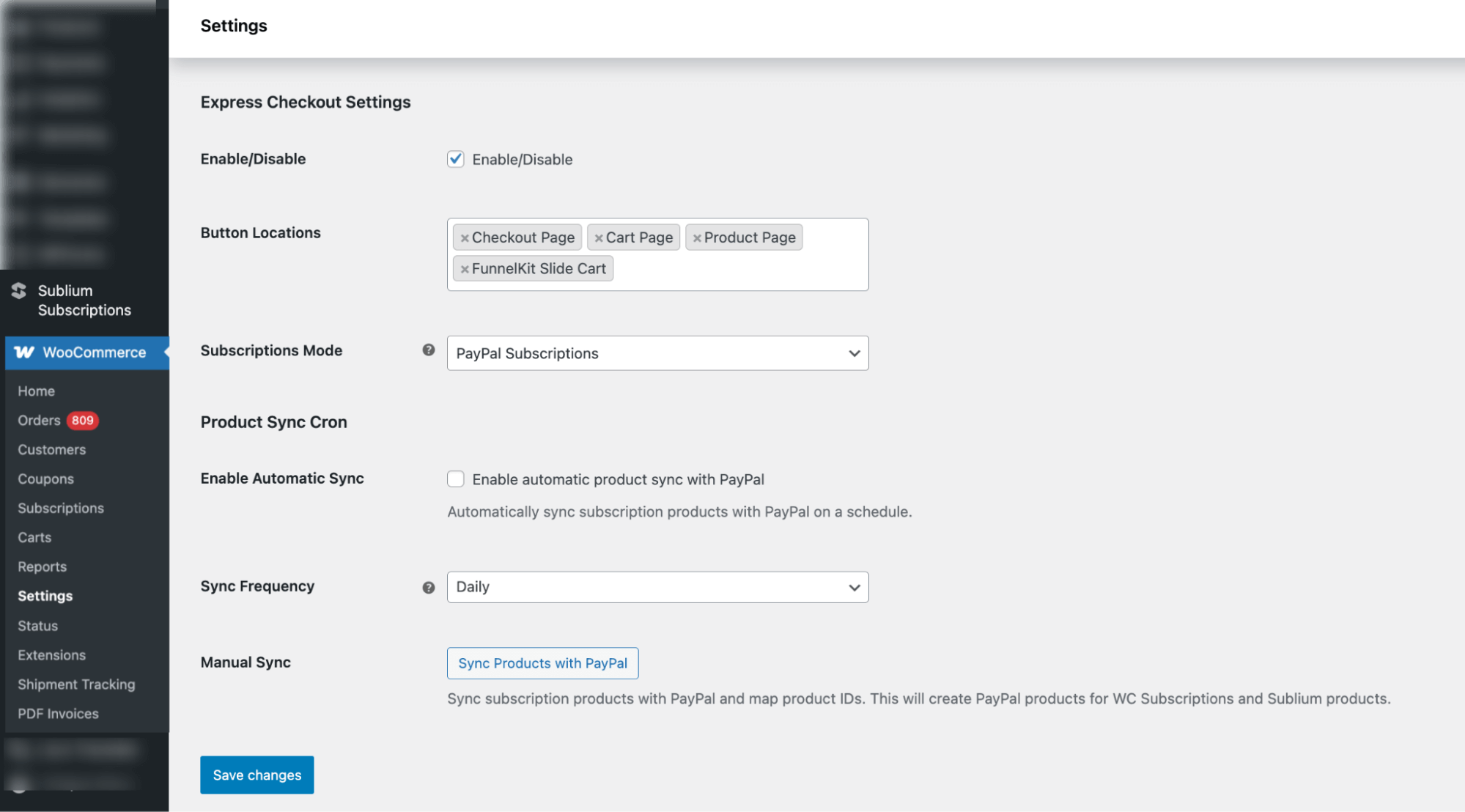Change the Sync Frequency from Daily
This screenshot has width=1465, height=812.
(x=657, y=587)
